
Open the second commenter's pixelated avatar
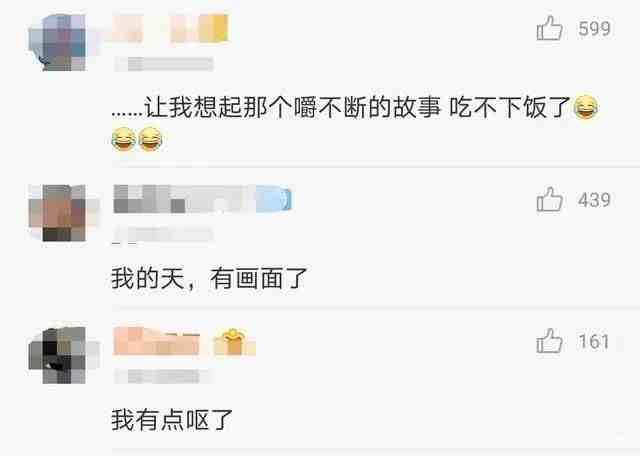[x=58, y=213]
